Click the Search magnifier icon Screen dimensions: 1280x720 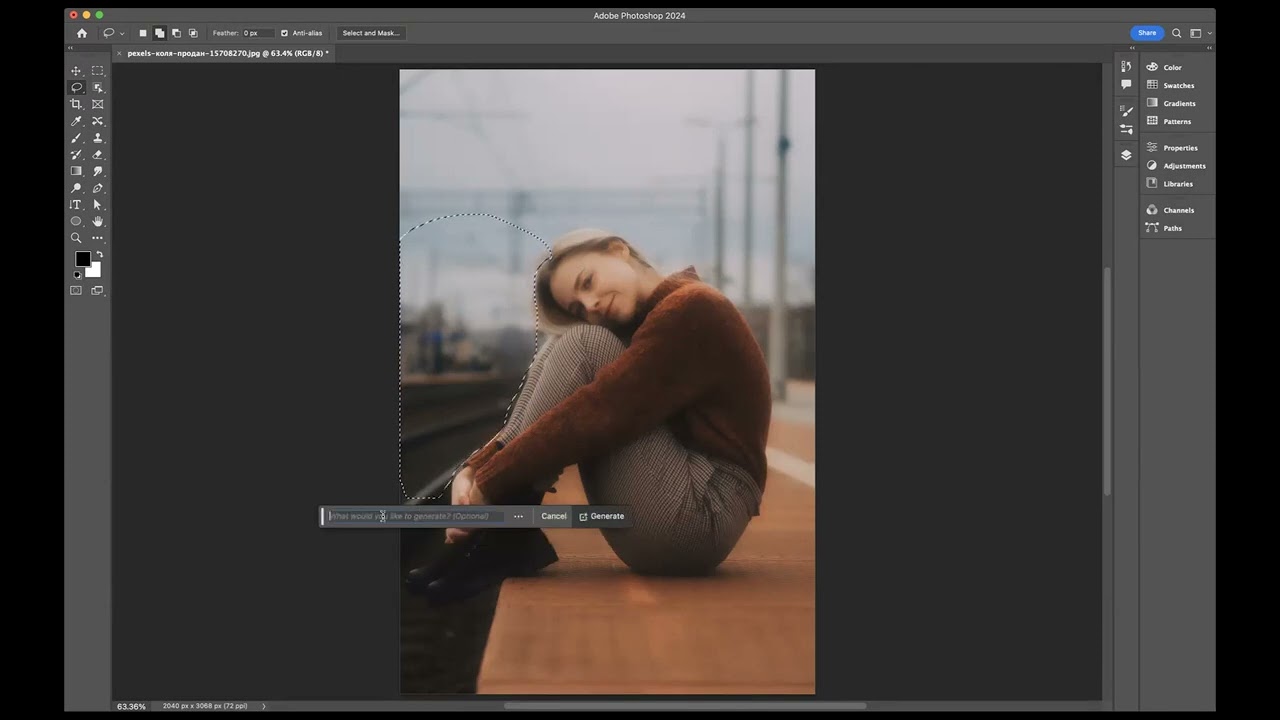pyautogui.click(x=1177, y=33)
